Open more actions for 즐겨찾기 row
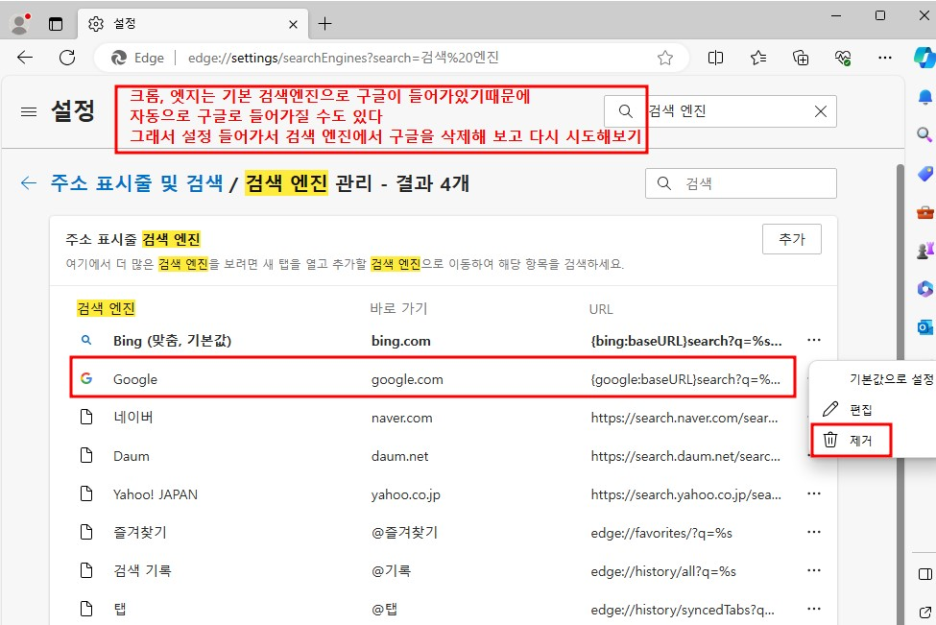The width and height of the screenshot is (936, 625). [814, 532]
